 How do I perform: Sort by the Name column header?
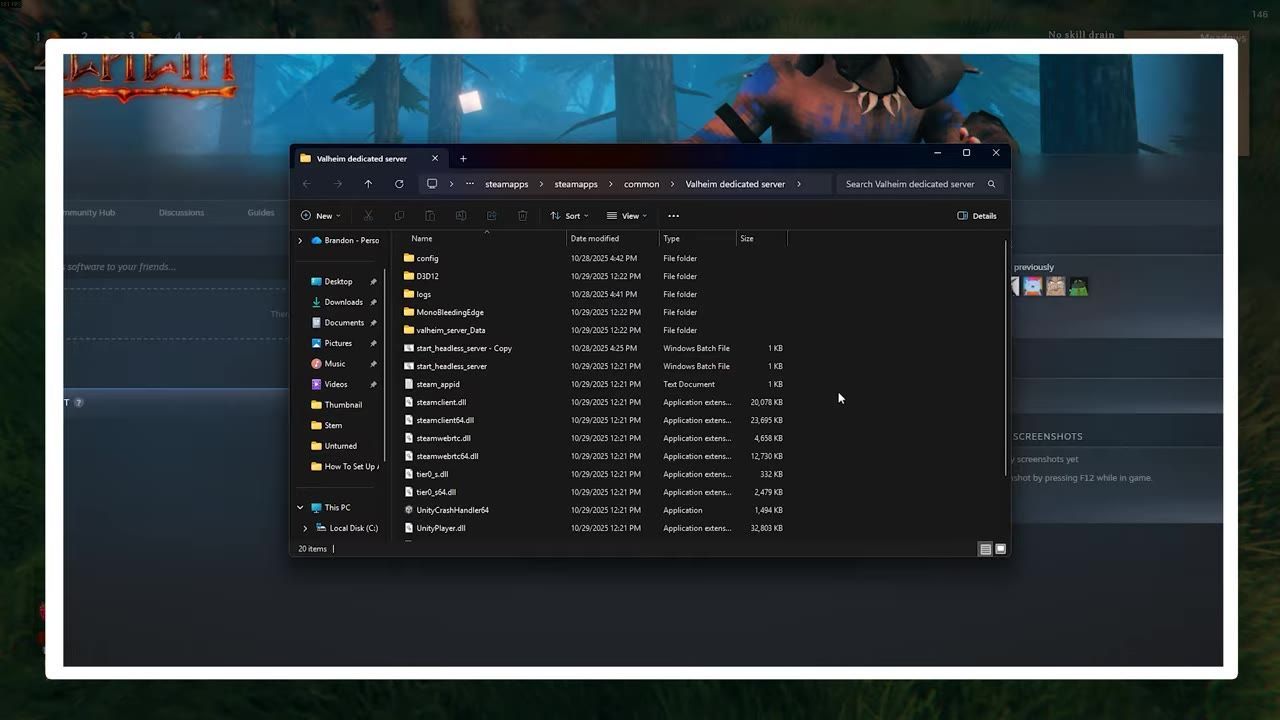(422, 239)
